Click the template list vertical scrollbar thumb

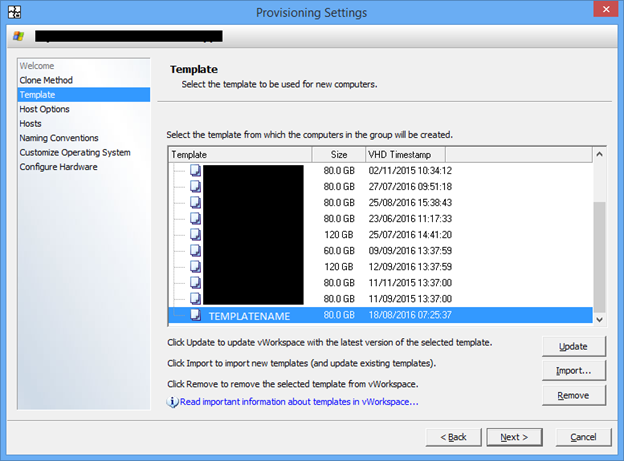point(599,257)
